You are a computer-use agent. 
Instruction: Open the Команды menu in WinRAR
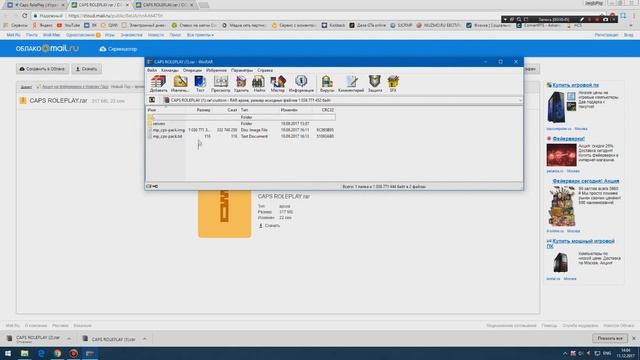tap(169, 70)
